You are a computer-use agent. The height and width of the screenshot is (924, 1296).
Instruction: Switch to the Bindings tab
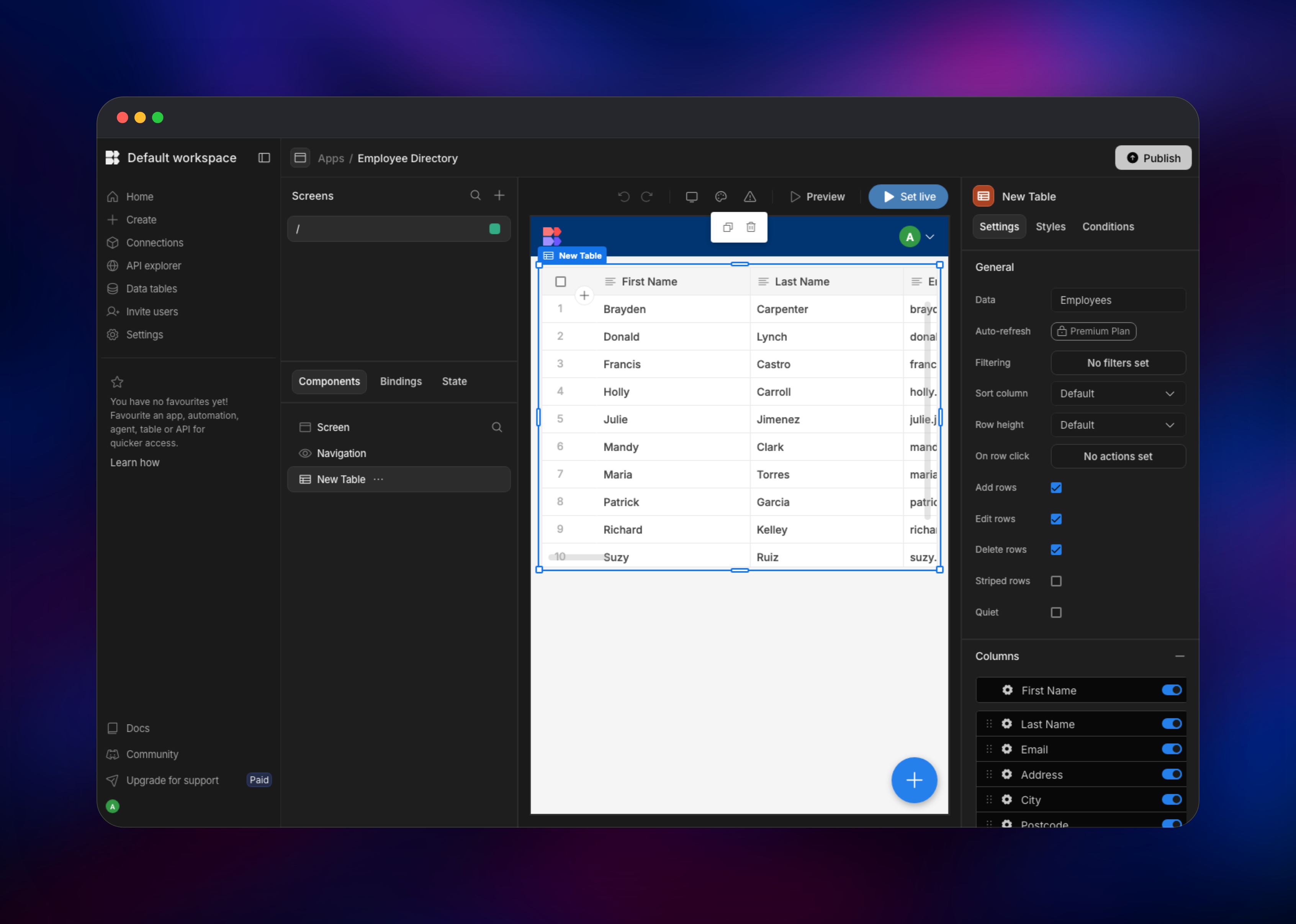pos(401,381)
